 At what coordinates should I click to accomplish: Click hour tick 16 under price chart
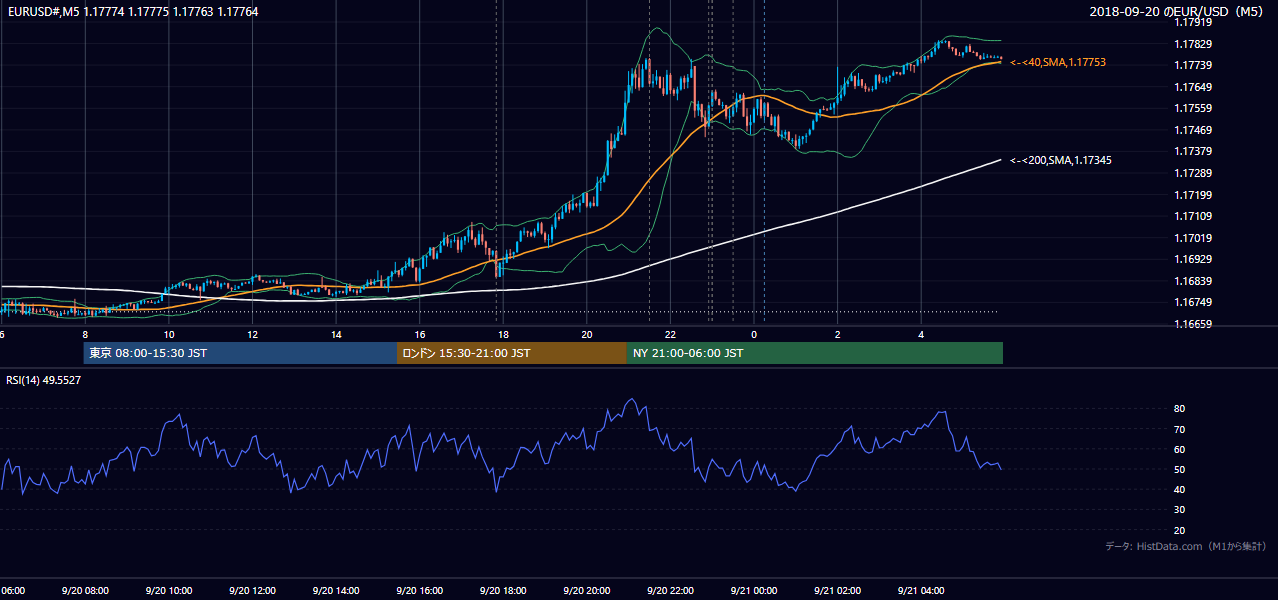pyautogui.click(x=420, y=334)
